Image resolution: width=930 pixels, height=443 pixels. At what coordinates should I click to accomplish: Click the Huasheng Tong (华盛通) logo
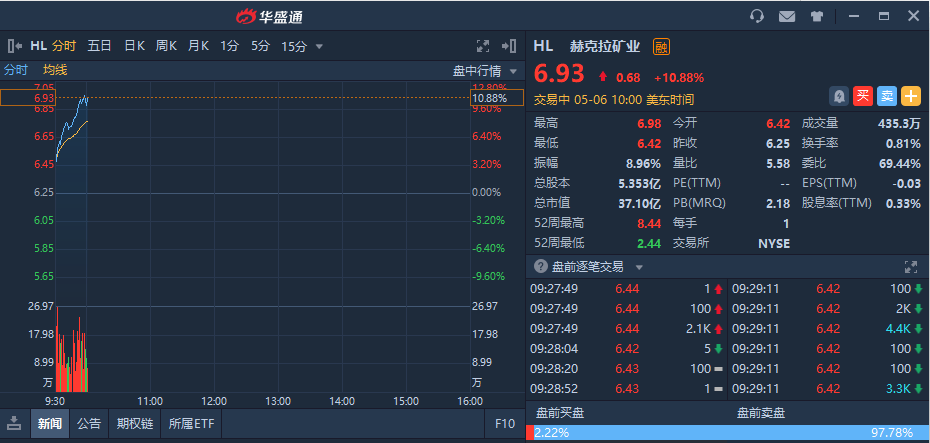[x=270, y=17]
